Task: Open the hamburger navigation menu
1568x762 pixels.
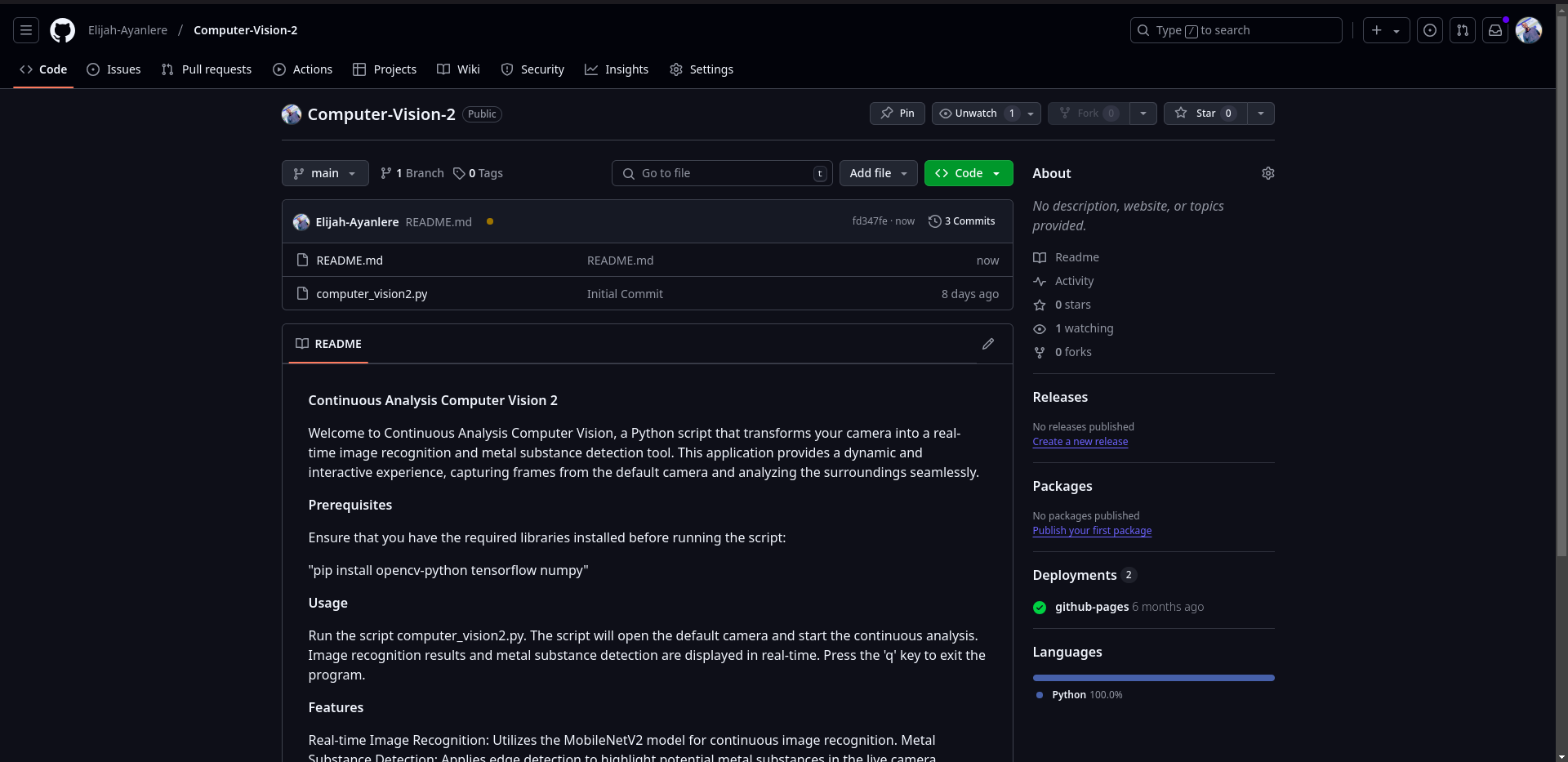Action: point(26,30)
